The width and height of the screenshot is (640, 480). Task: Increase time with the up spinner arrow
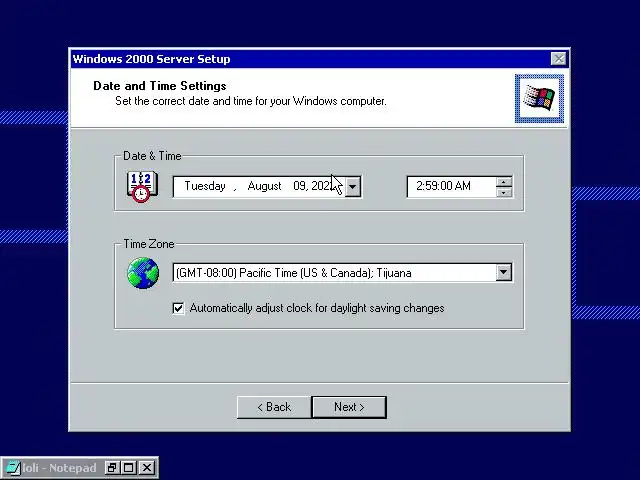tap(504, 182)
